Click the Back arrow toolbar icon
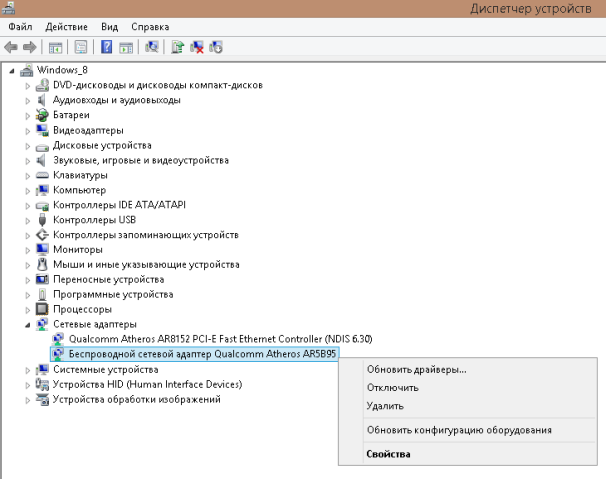 [11, 47]
